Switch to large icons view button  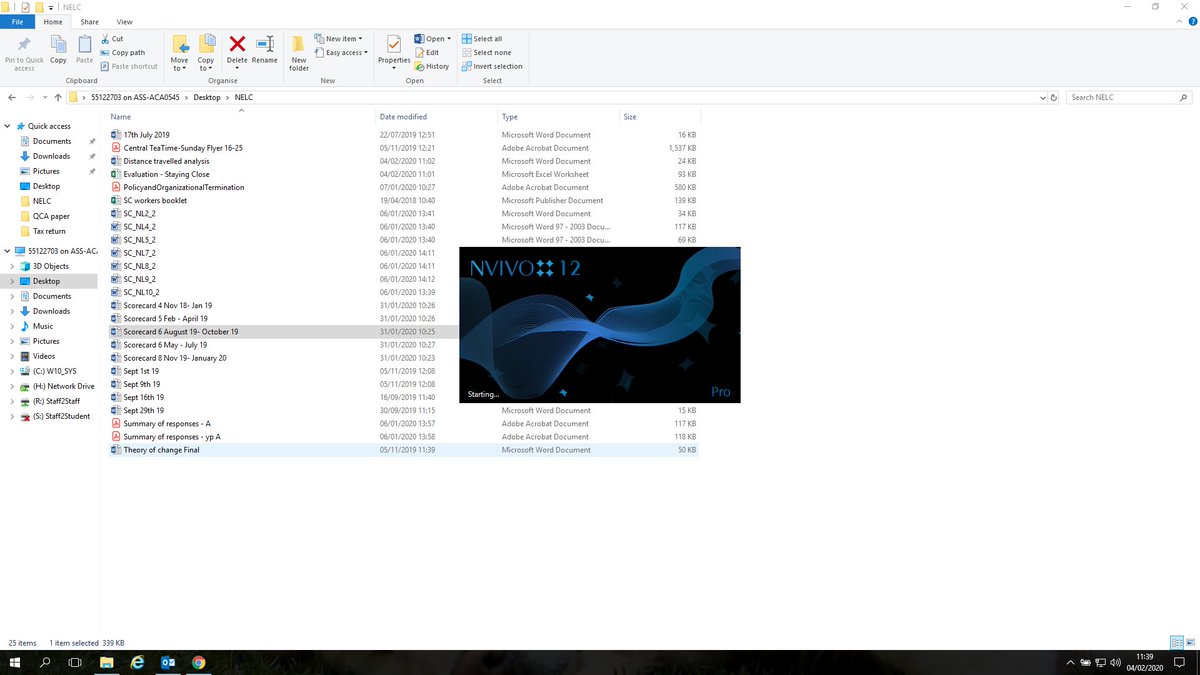[1188, 642]
